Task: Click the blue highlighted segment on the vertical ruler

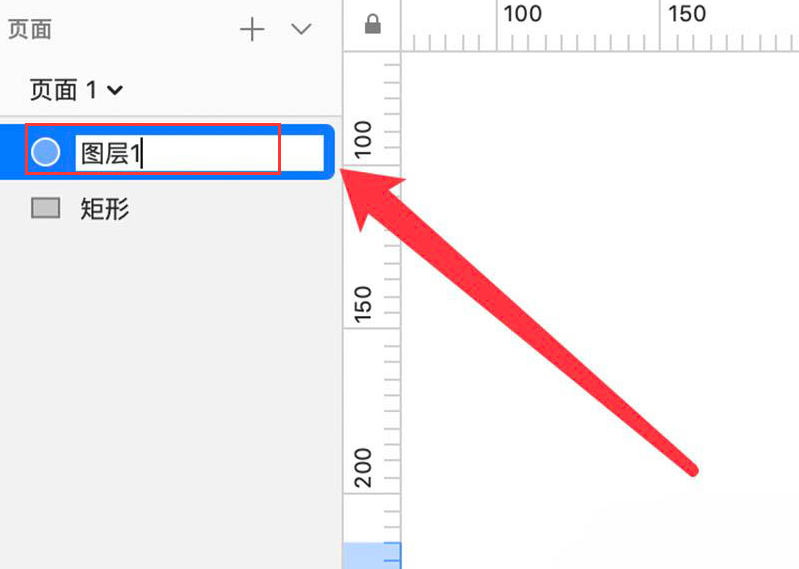Action: [x=372, y=556]
